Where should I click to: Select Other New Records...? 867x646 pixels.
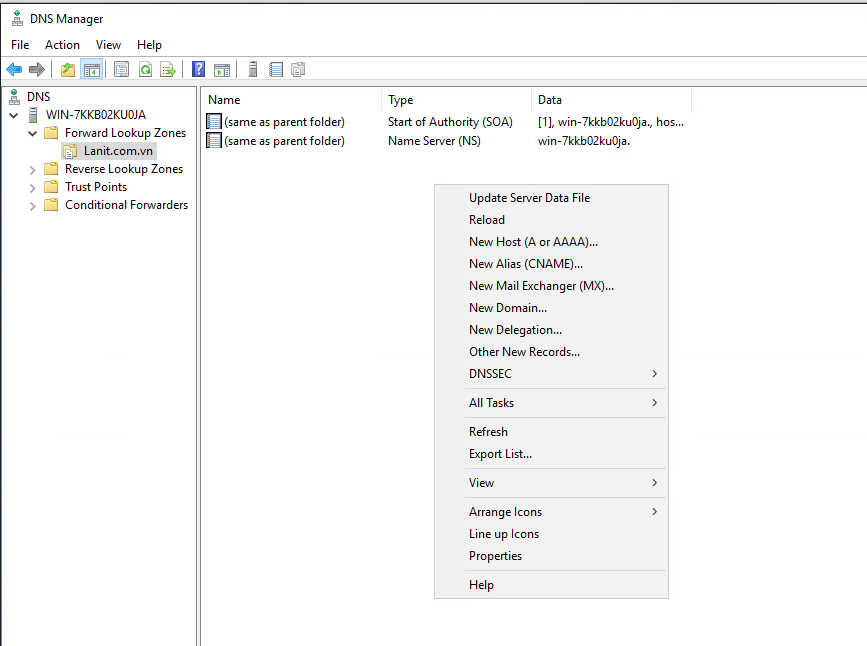(551, 352)
